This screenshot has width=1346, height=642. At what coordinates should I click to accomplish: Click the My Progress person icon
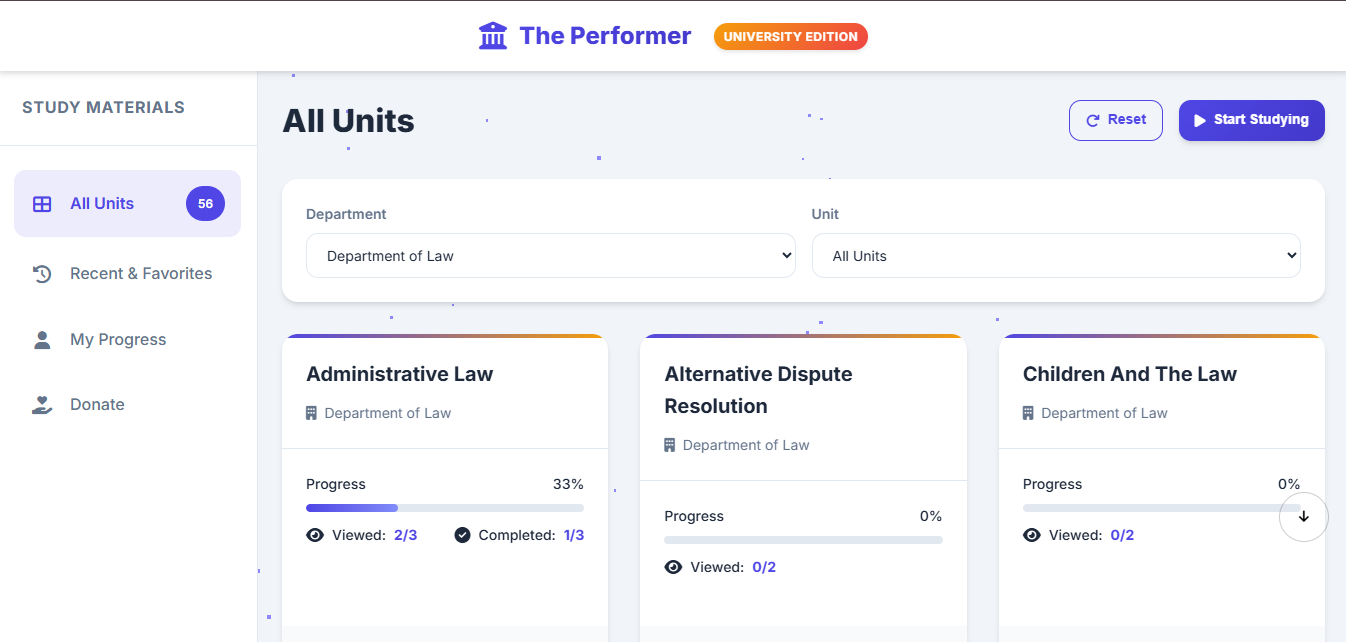[42, 340]
